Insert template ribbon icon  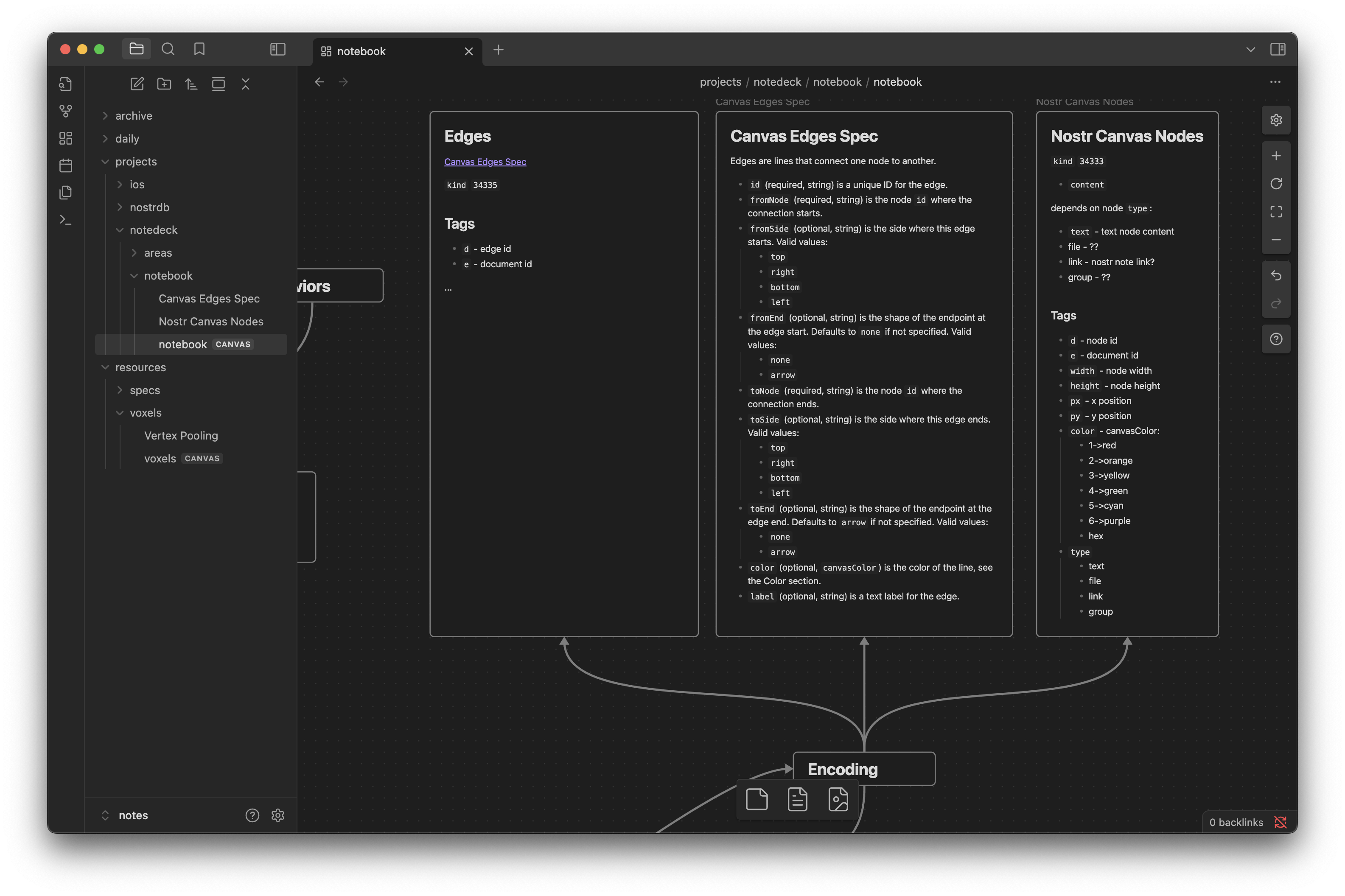[66, 193]
